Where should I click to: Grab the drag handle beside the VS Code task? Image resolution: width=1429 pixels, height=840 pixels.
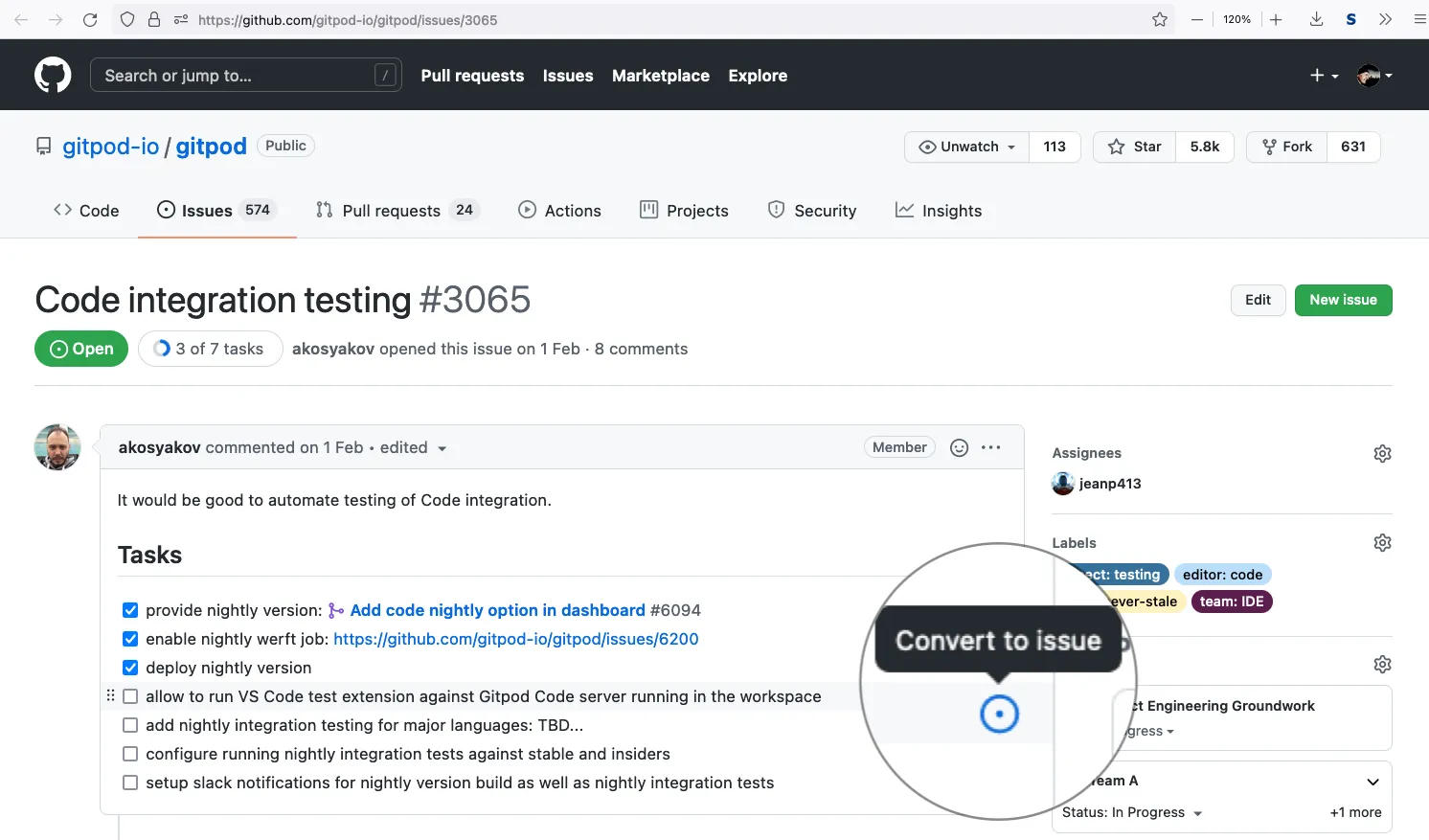point(111,695)
